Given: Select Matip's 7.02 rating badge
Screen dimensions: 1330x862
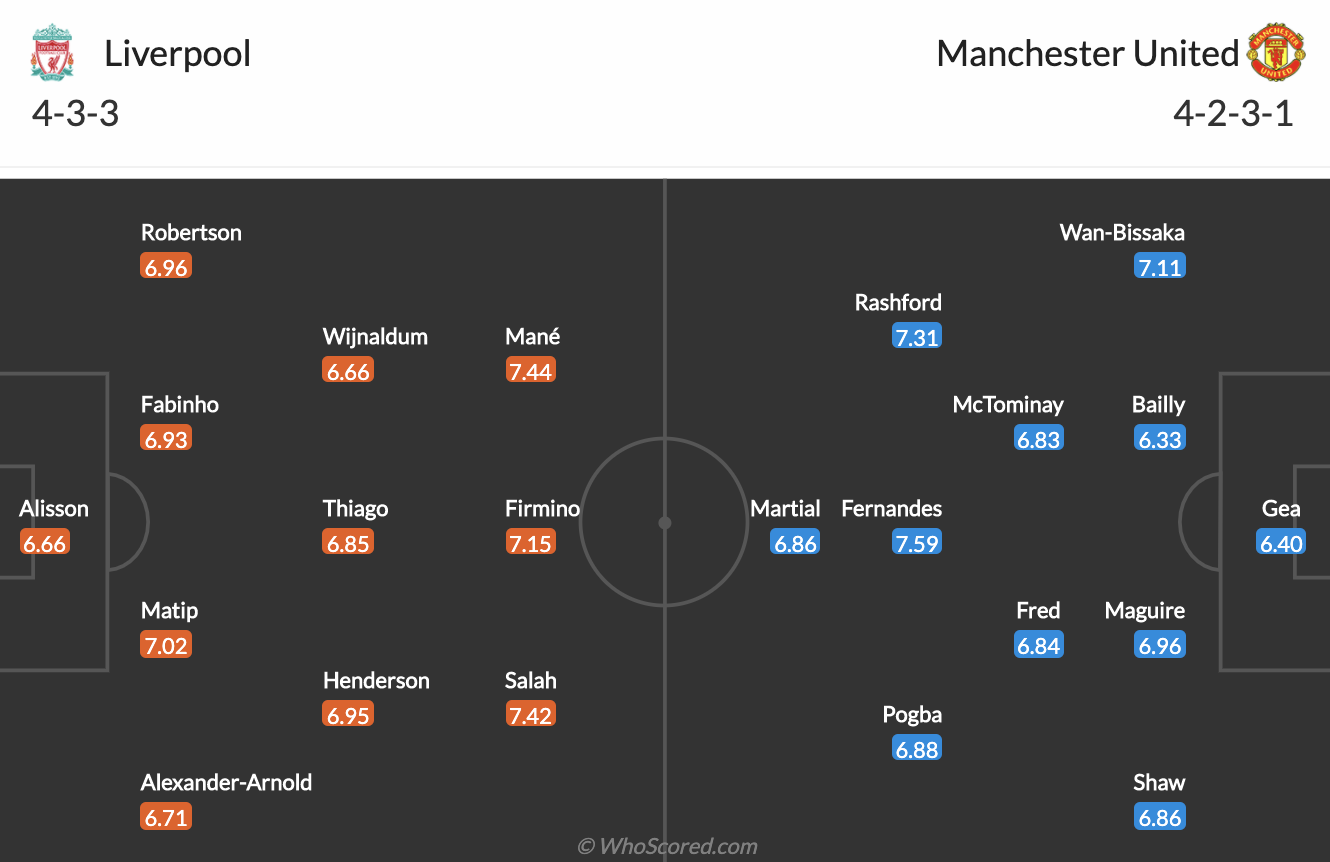Looking at the screenshot, I should tap(166, 645).
